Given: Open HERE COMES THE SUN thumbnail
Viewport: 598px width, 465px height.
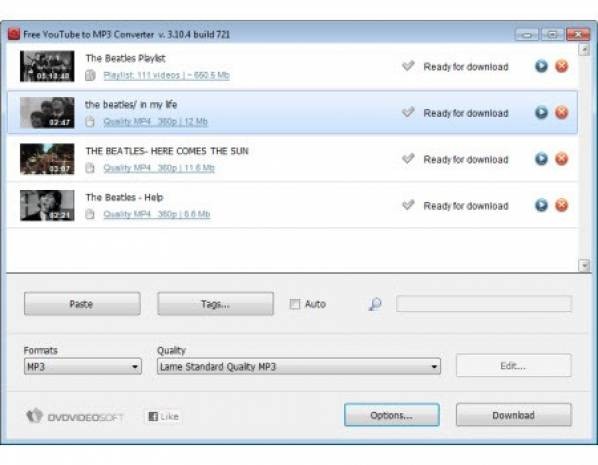Looking at the screenshot, I should [x=47, y=159].
